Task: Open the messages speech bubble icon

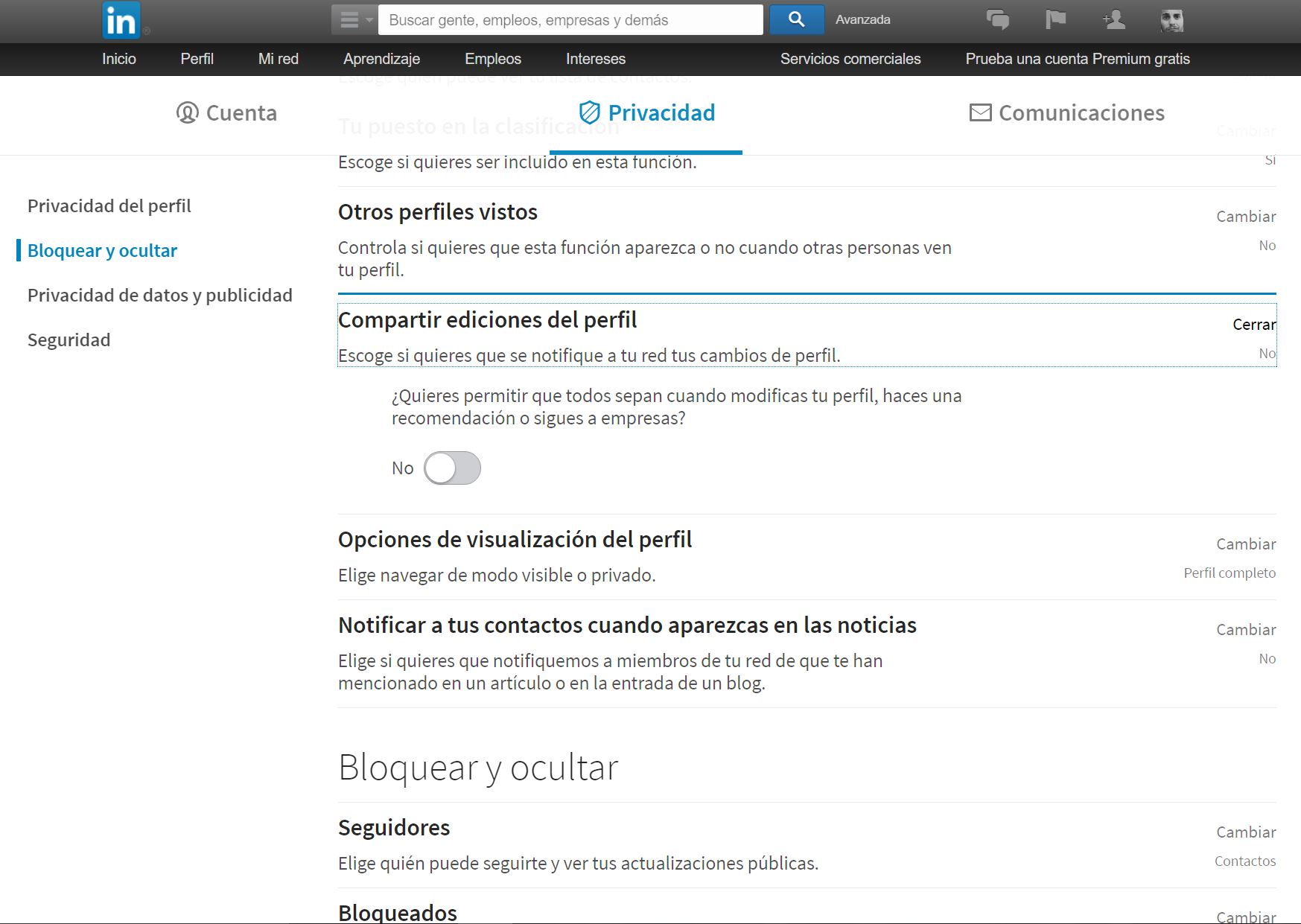Action: pos(997,20)
